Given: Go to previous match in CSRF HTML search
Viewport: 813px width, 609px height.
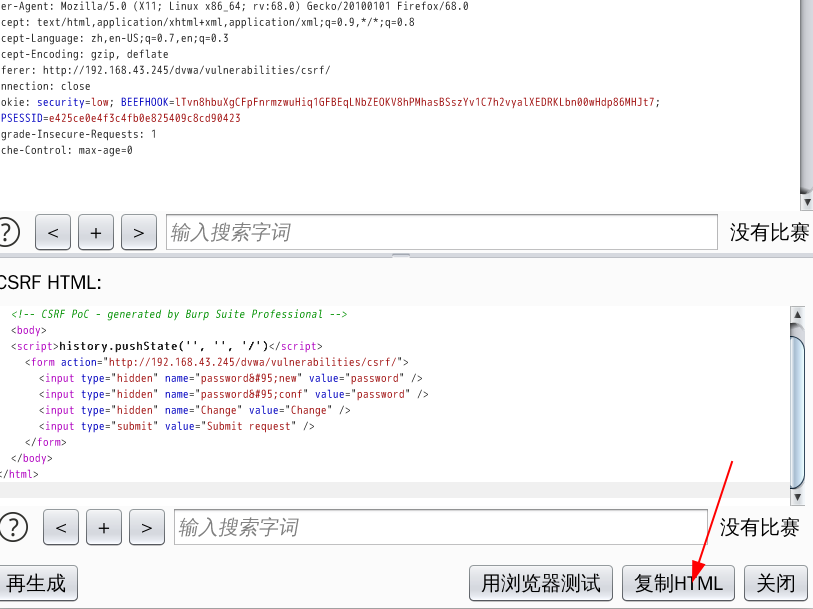Looking at the screenshot, I should [61, 527].
